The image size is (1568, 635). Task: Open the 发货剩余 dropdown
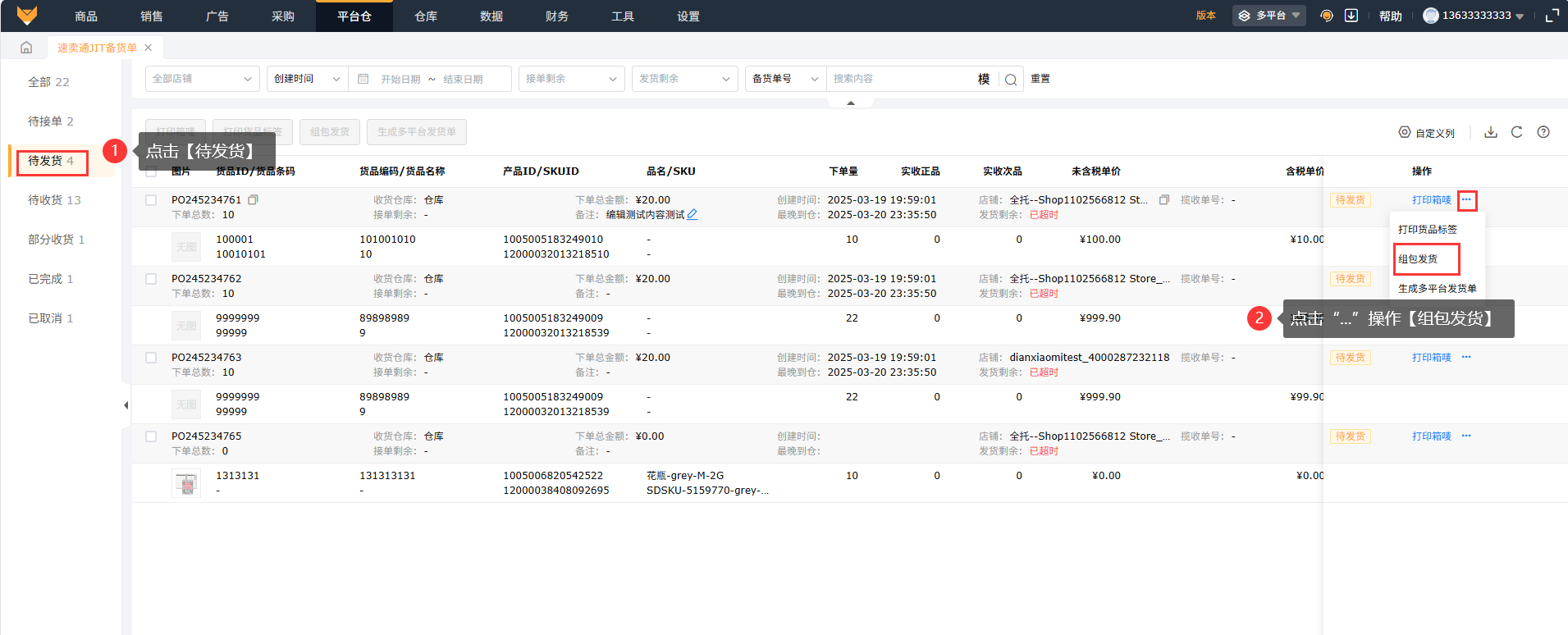(x=684, y=79)
